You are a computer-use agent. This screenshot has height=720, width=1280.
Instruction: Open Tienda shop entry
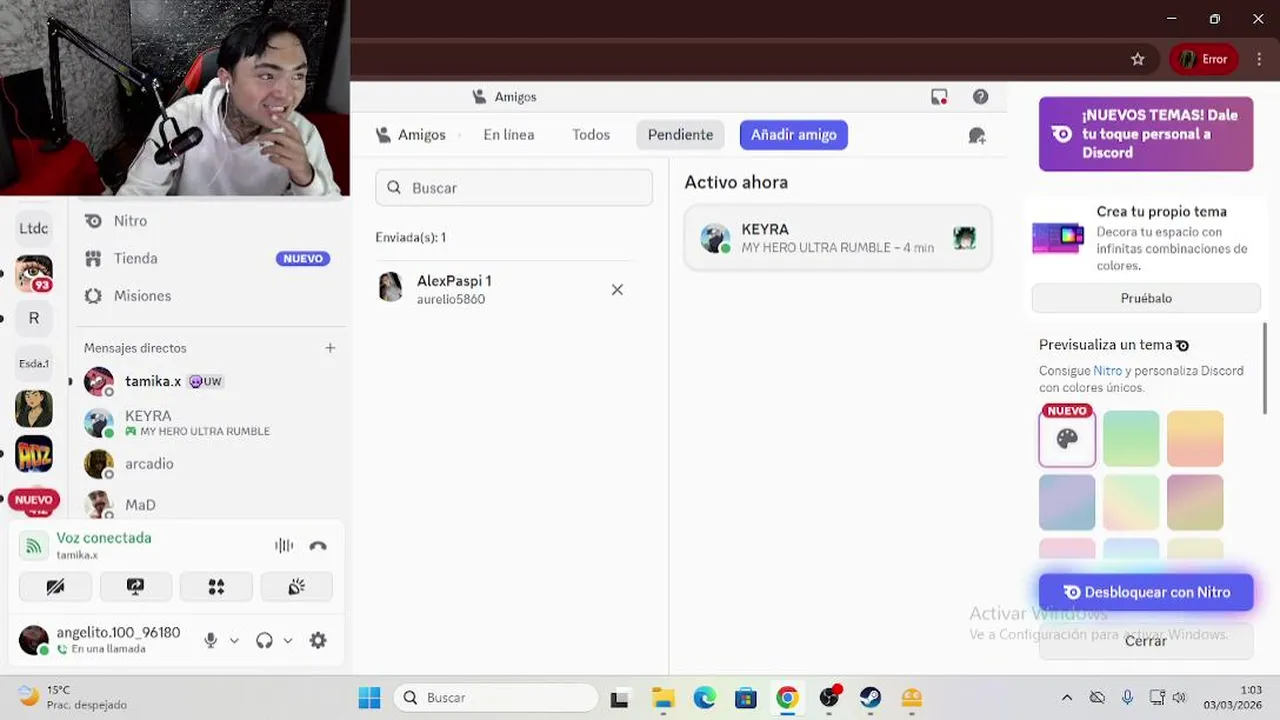point(208,258)
